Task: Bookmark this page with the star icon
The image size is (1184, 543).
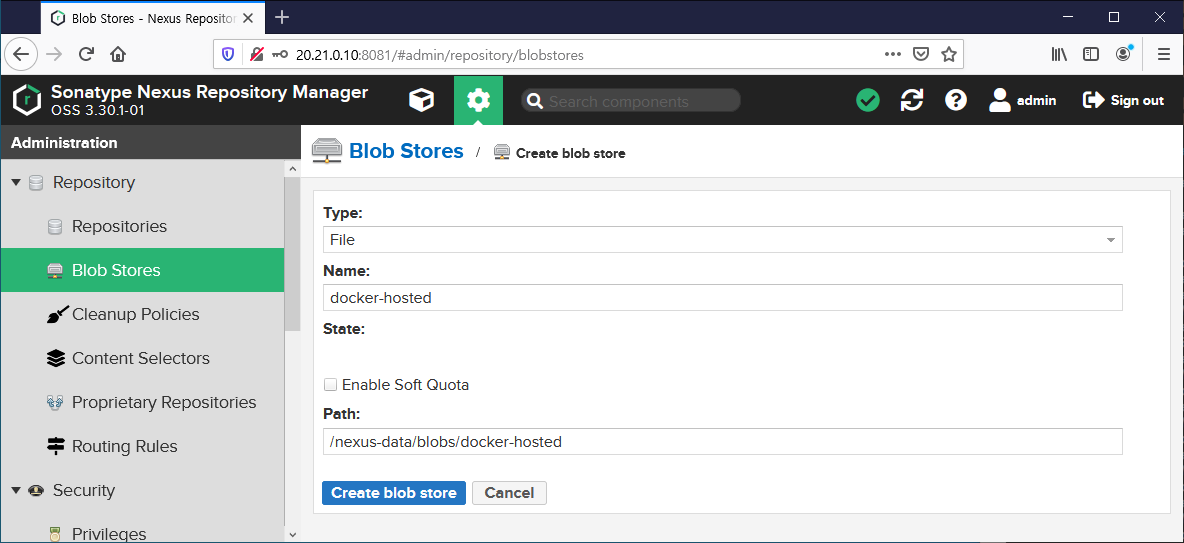Action: (x=948, y=54)
